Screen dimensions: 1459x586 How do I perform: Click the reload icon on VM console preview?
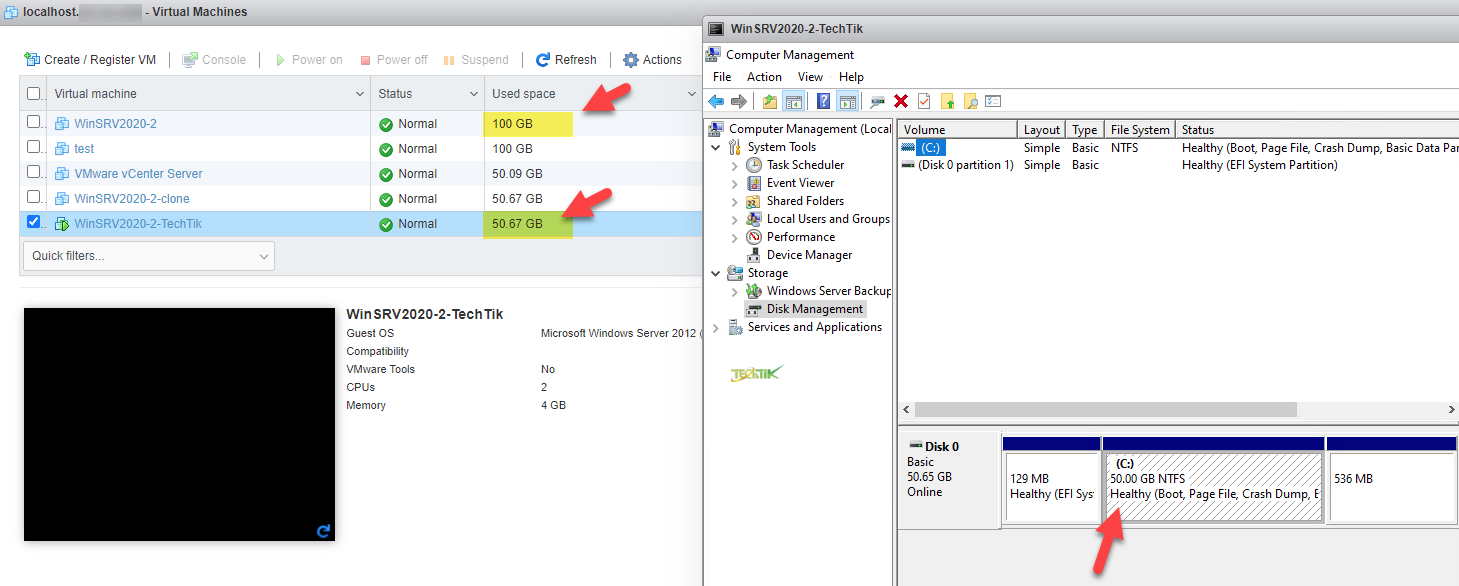(x=323, y=531)
